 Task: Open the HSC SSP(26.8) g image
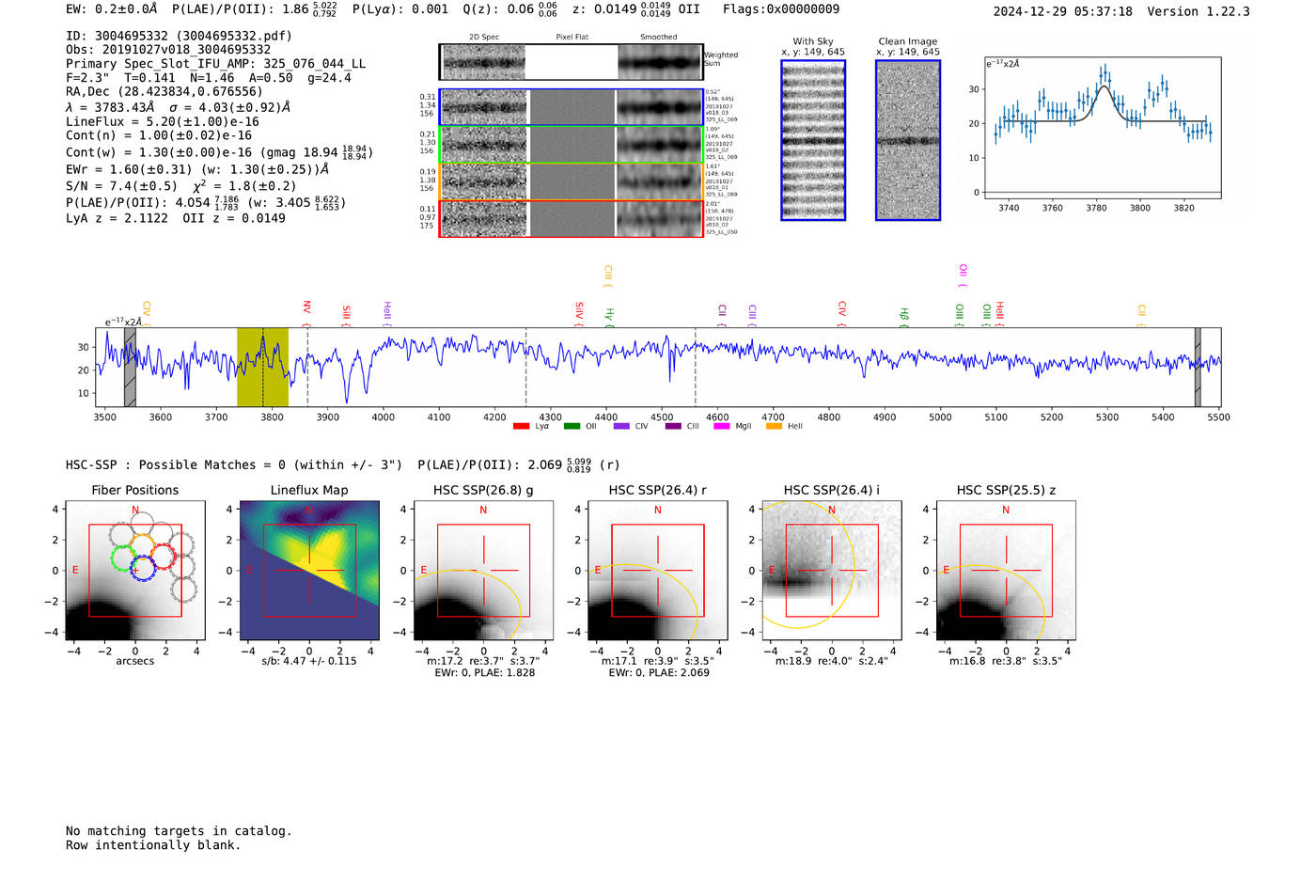[483, 570]
